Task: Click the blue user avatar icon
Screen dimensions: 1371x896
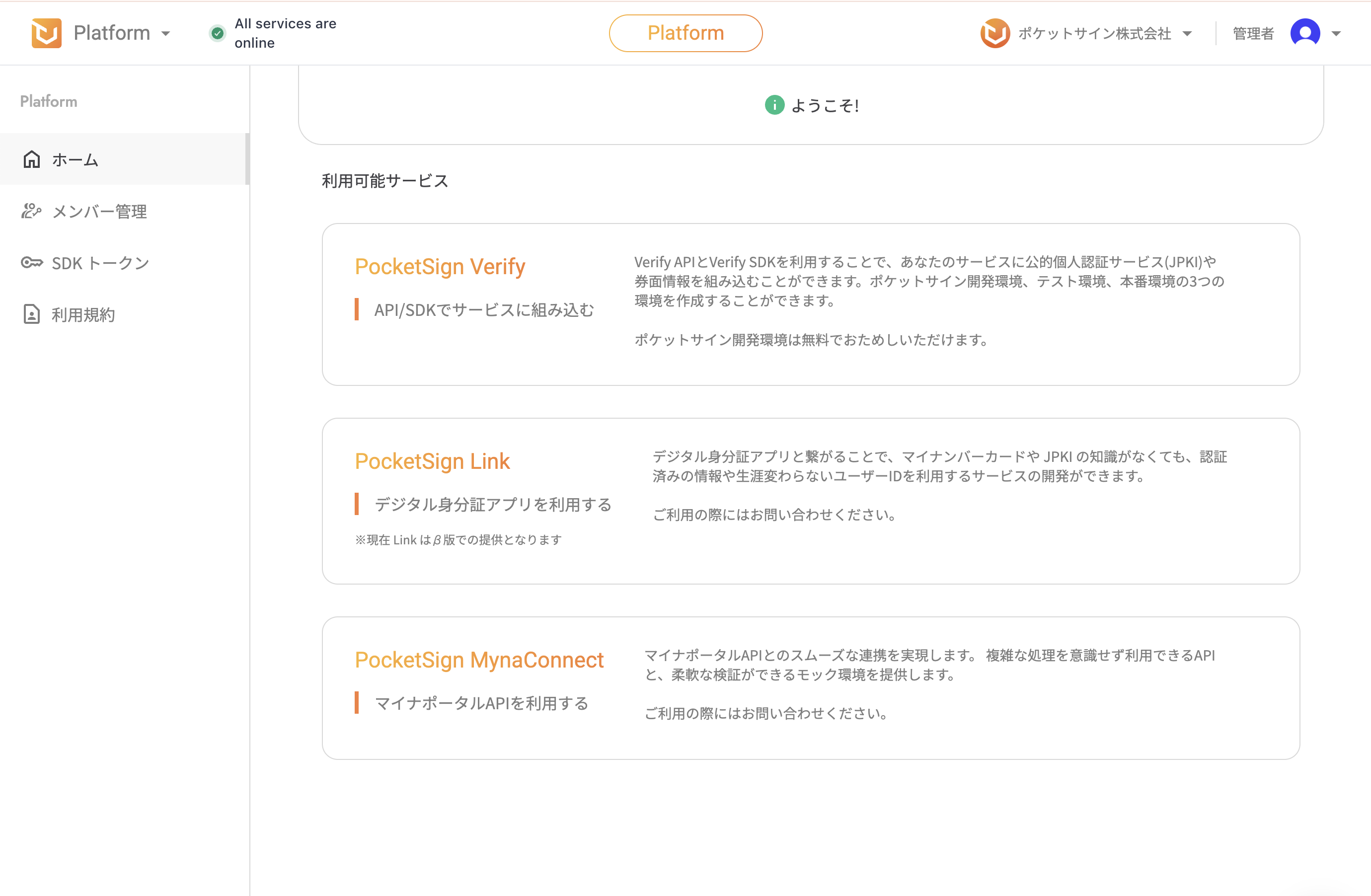Action: tap(1305, 33)
